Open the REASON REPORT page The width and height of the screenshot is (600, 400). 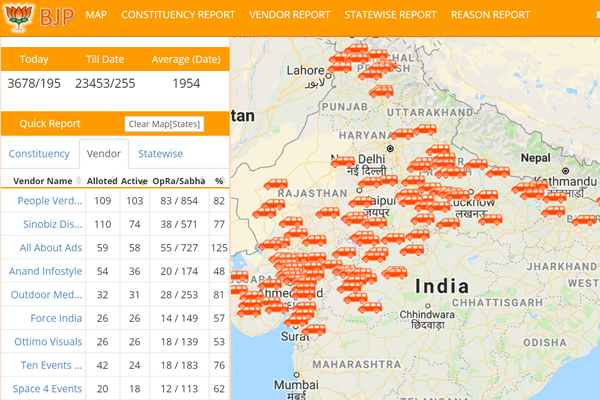click(x=490, y=15)
